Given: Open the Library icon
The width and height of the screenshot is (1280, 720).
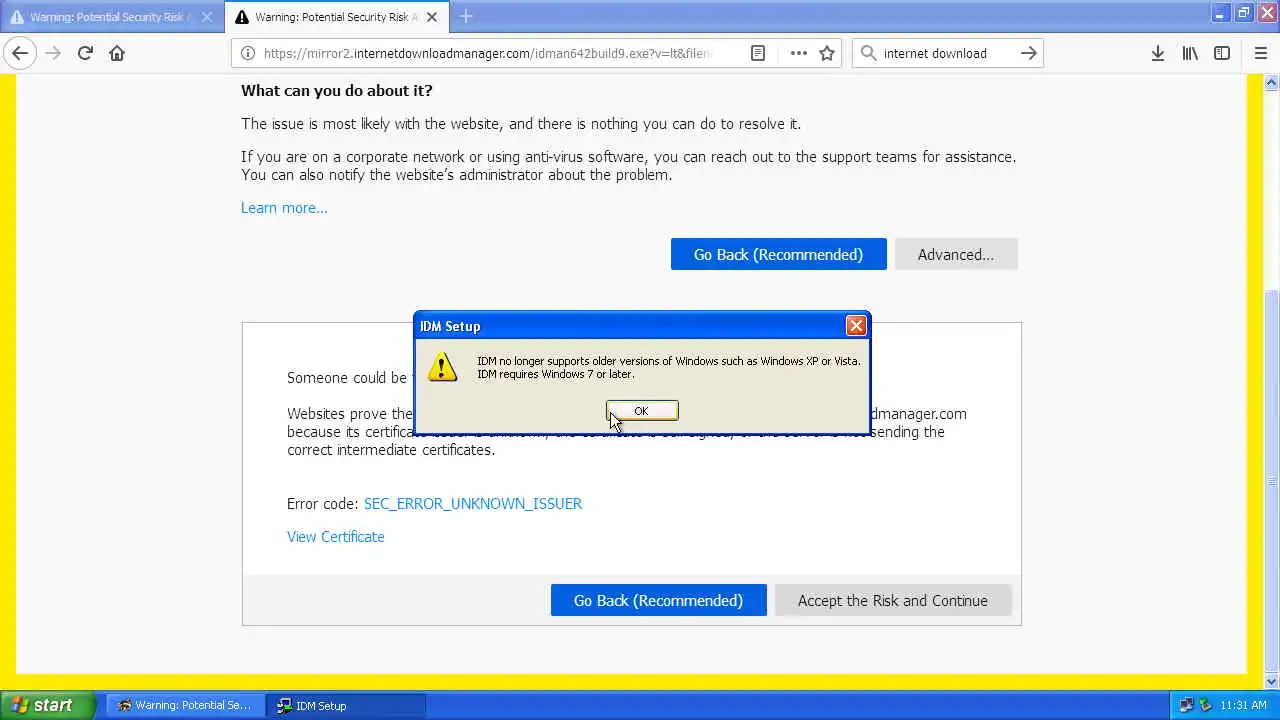Looking at the screenshot, I should pos(1190,53).
